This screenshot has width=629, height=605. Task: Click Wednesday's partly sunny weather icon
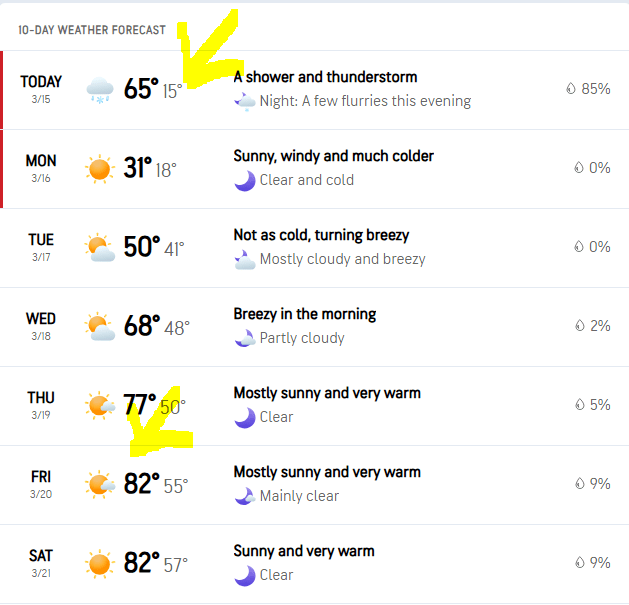(x=100, y=326)
